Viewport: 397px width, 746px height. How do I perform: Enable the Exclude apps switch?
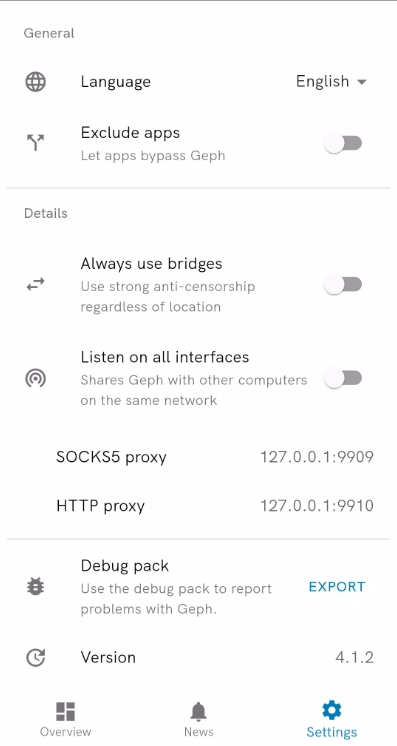(343, 143)
